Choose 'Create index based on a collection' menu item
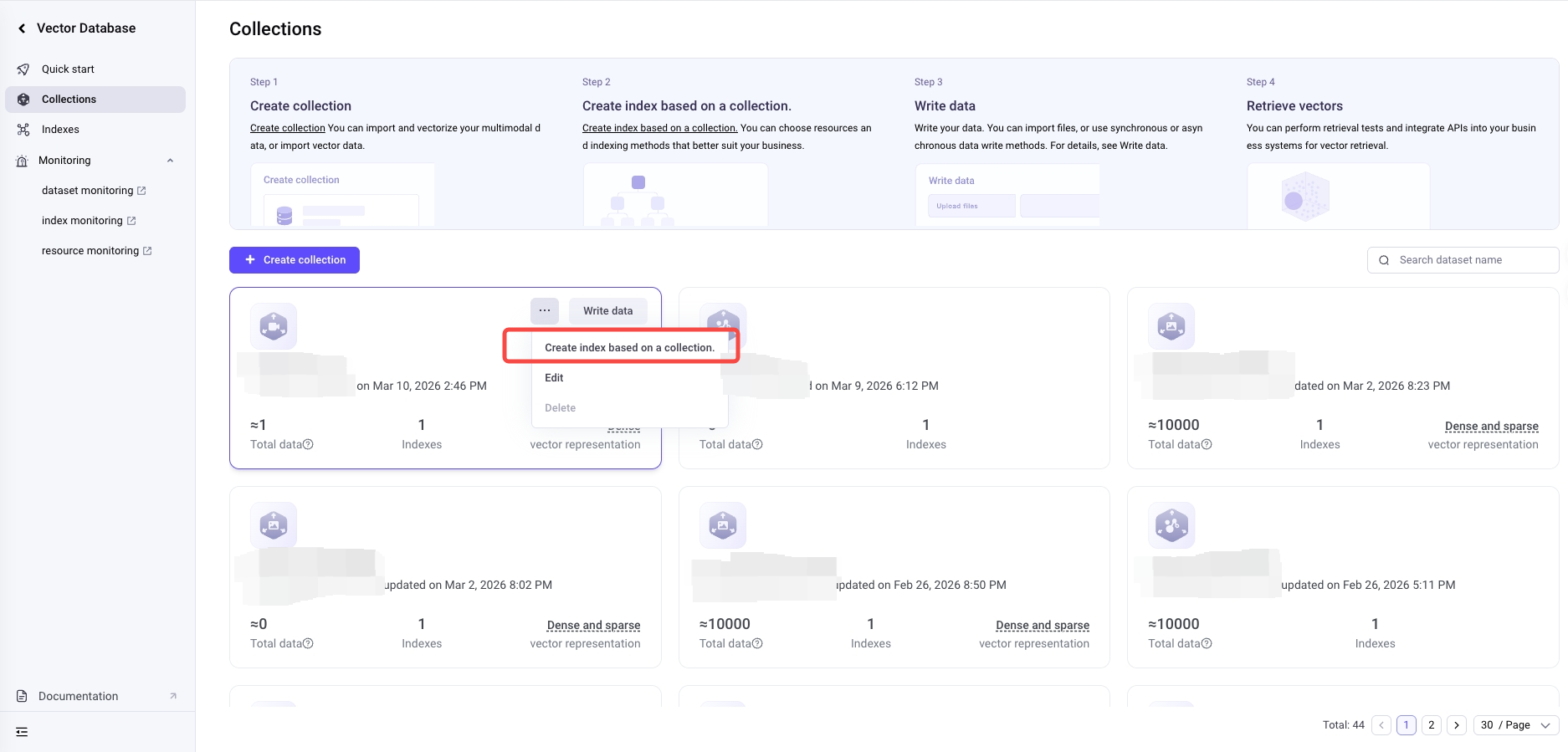The image size is (1568, 752). coord(629,348)
